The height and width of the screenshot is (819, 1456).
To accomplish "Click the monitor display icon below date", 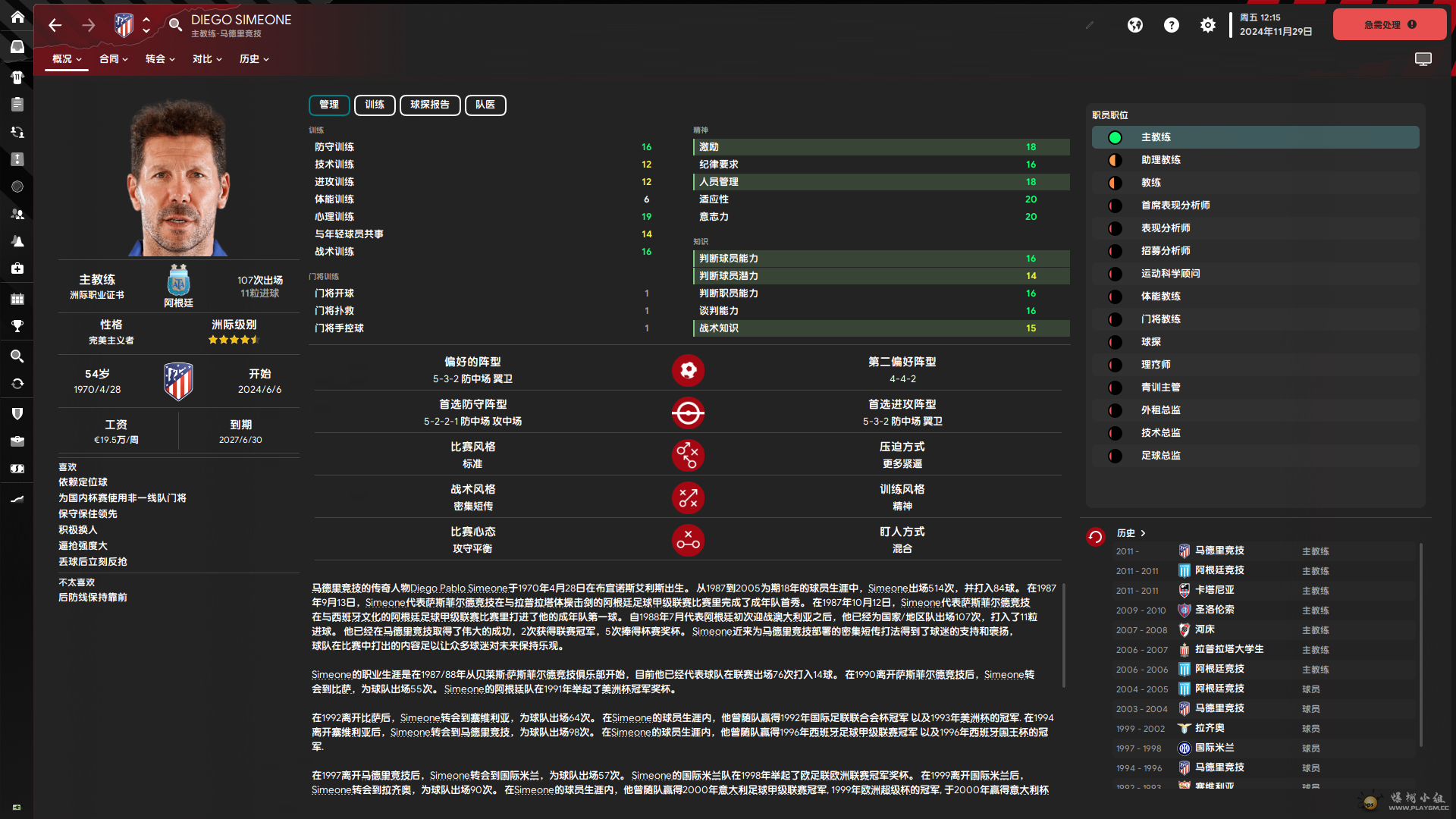I will coord(1423,59).
